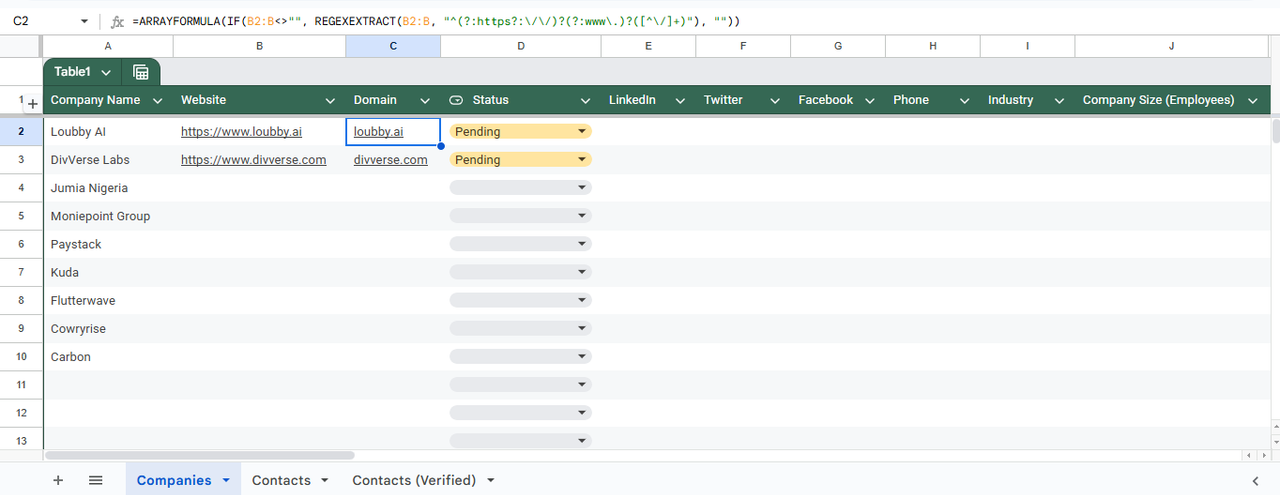Click the horizontal scrollbar thumb
Image resolution: width=1280 pixels, height=495 pixels.
tap(199, 455)
